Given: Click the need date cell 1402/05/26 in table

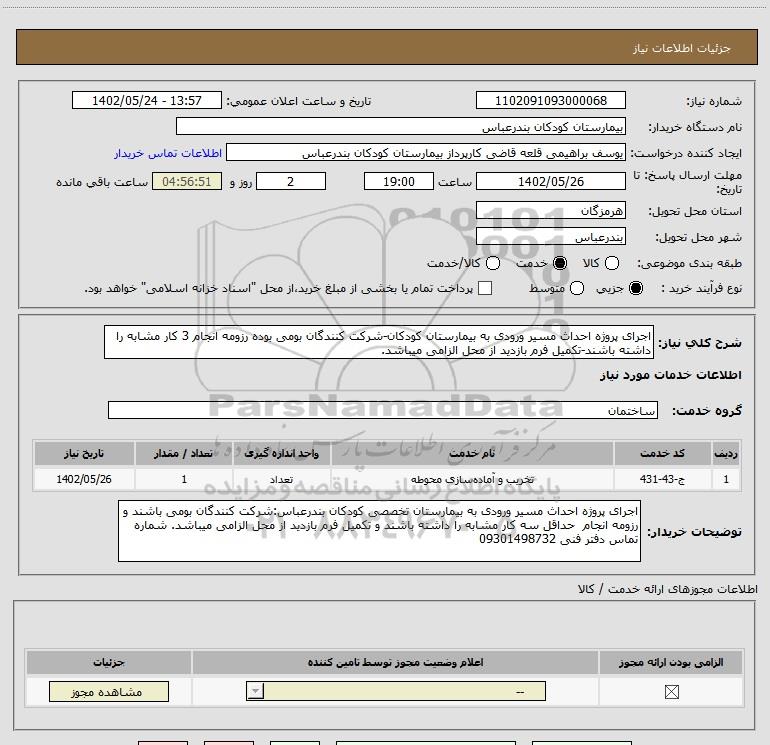Looking at the screenshot, I should (x=84, y=479).
